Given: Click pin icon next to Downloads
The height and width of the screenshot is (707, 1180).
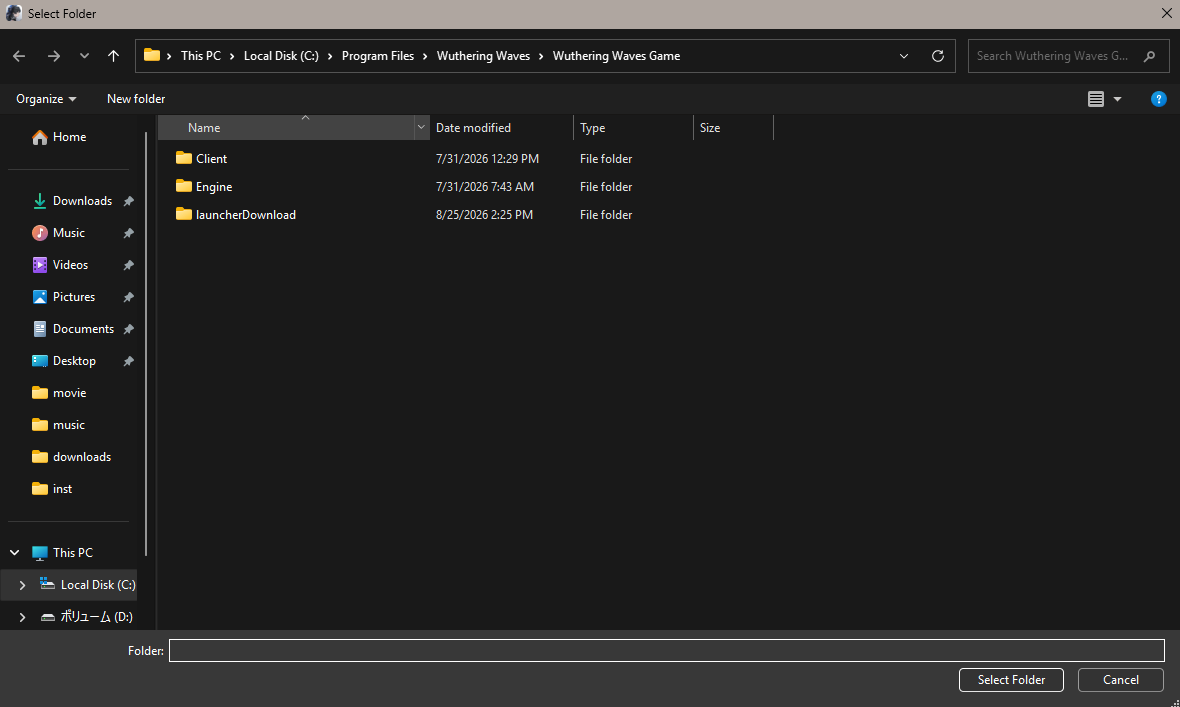Looking at the screenshot, I should 129,201.
